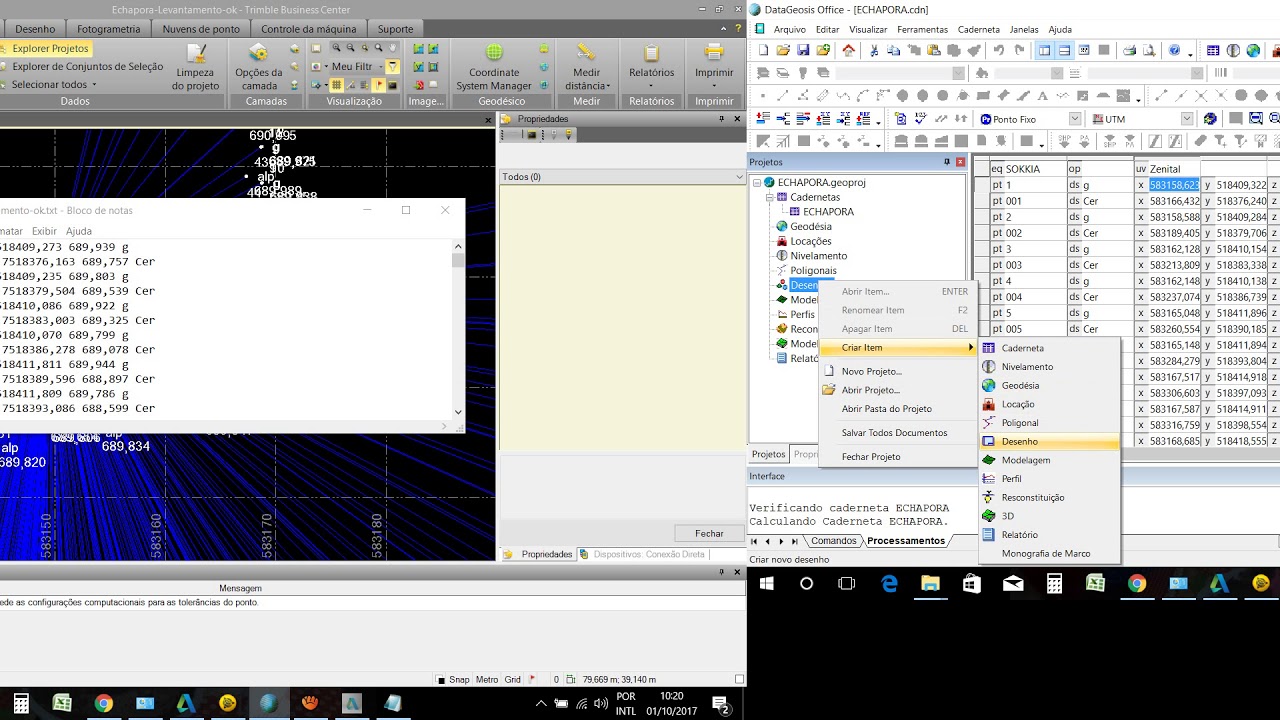
Task: Select the highlighted 583158,623 x cell
Action: coord(1174,185)
